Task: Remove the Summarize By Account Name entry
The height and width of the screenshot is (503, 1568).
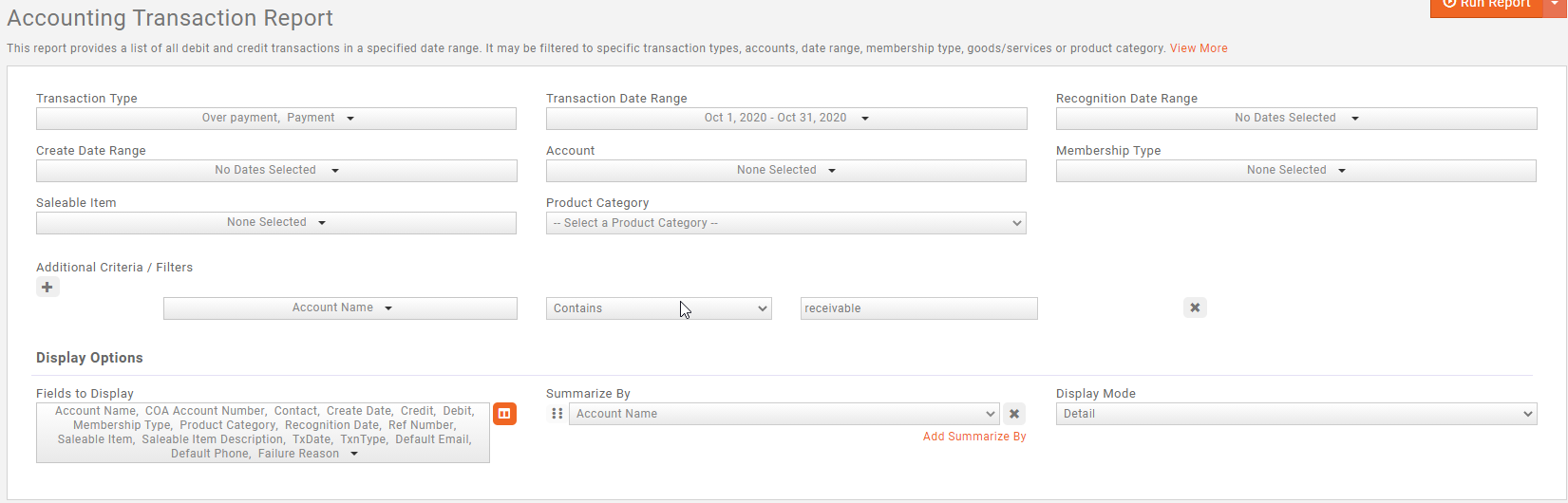Action: pos(1014,414)
